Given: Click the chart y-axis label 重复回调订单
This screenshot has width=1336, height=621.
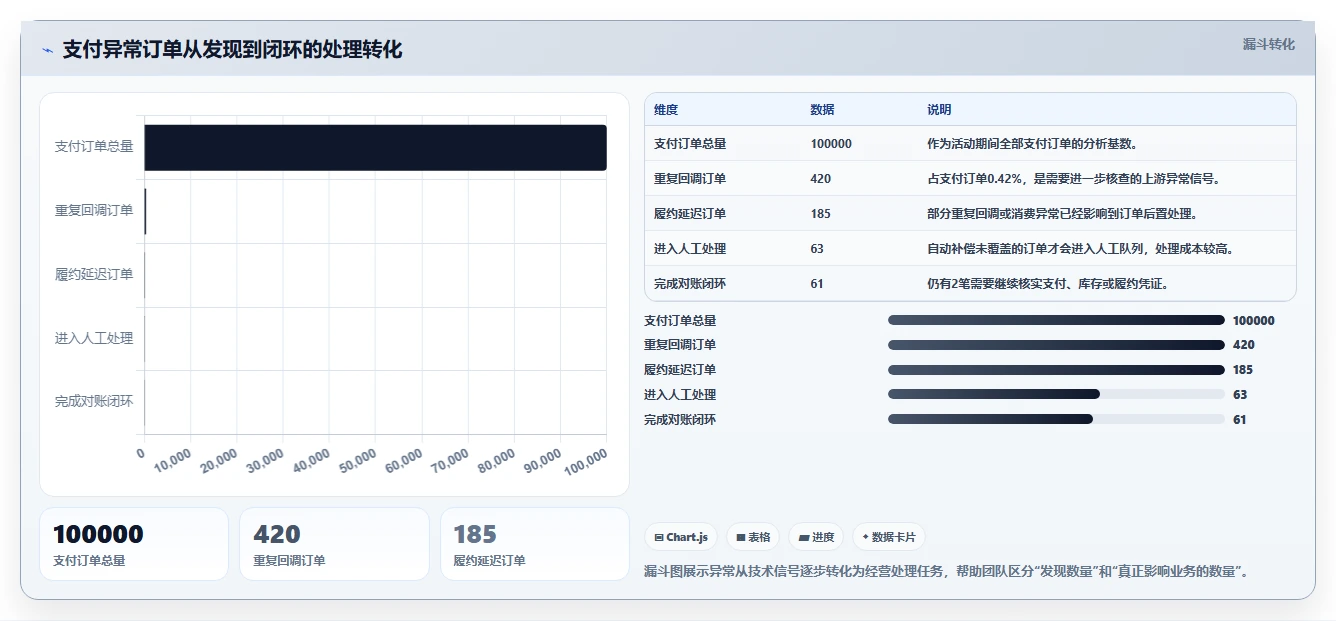Looking at the screenshot, I should click(94, 211).
